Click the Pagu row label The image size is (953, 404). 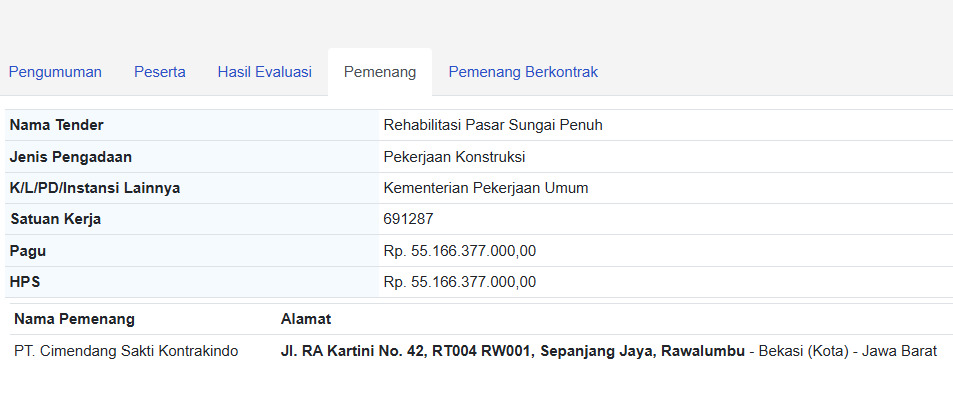coord(28,251)
